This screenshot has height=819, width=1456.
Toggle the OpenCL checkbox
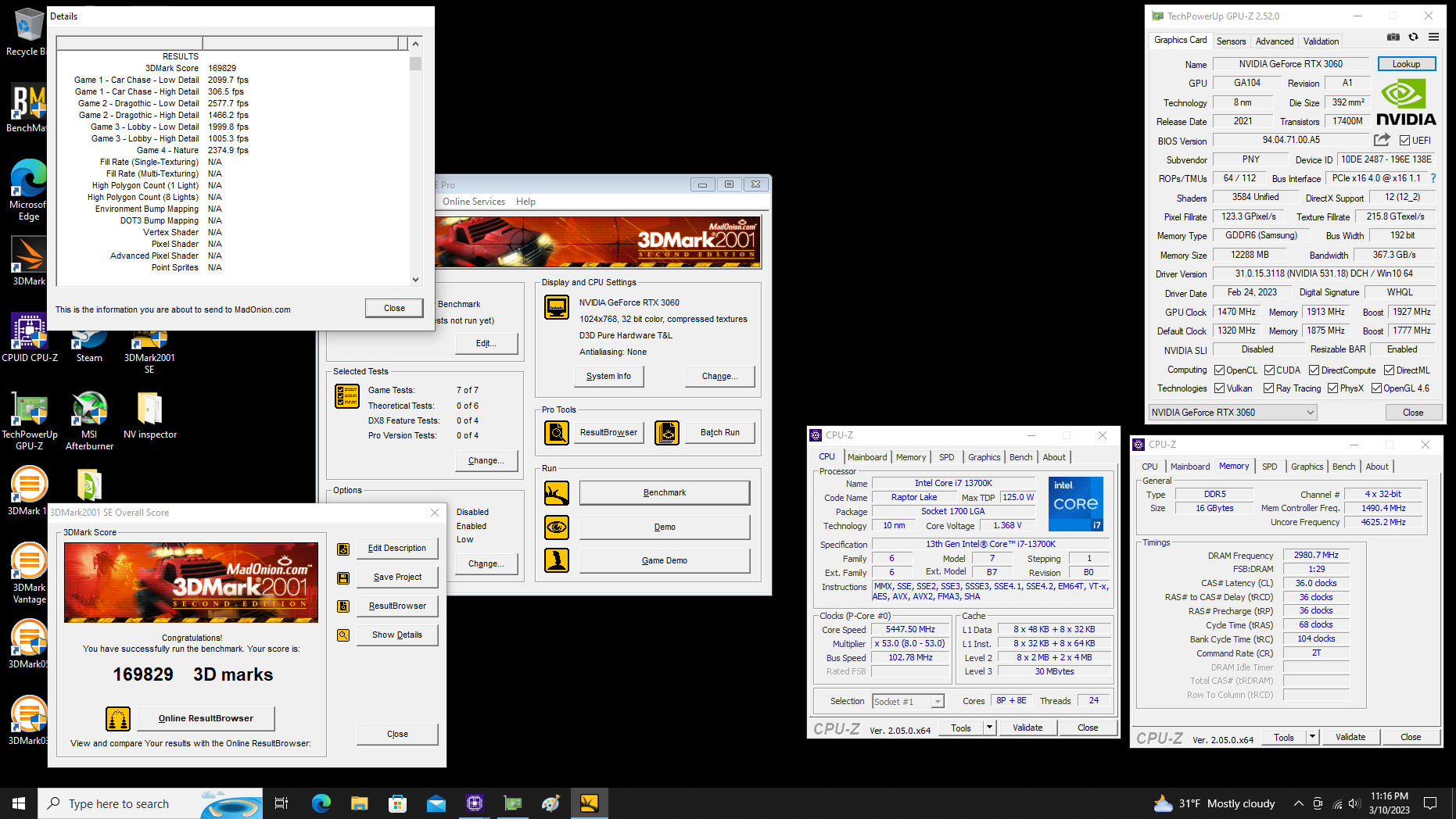coord(1219,370)
